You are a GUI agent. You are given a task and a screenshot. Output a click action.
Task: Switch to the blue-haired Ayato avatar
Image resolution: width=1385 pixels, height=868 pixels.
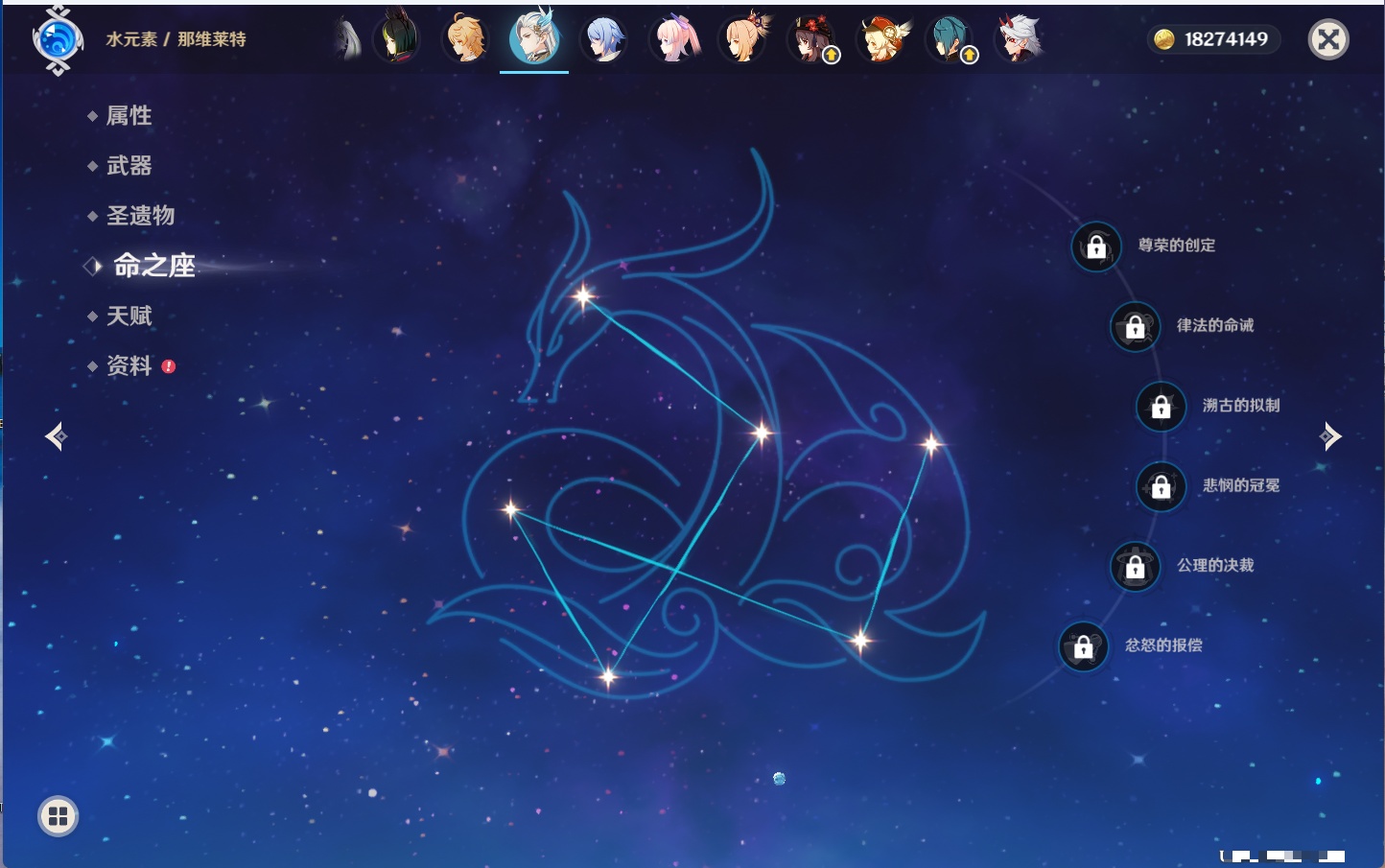(604, 39)
